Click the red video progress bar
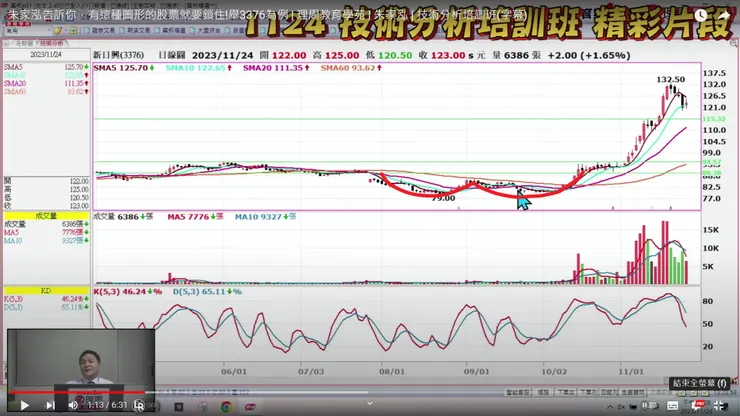The width and height of the screenshot is (740, 416). click(x=76, y=392)
